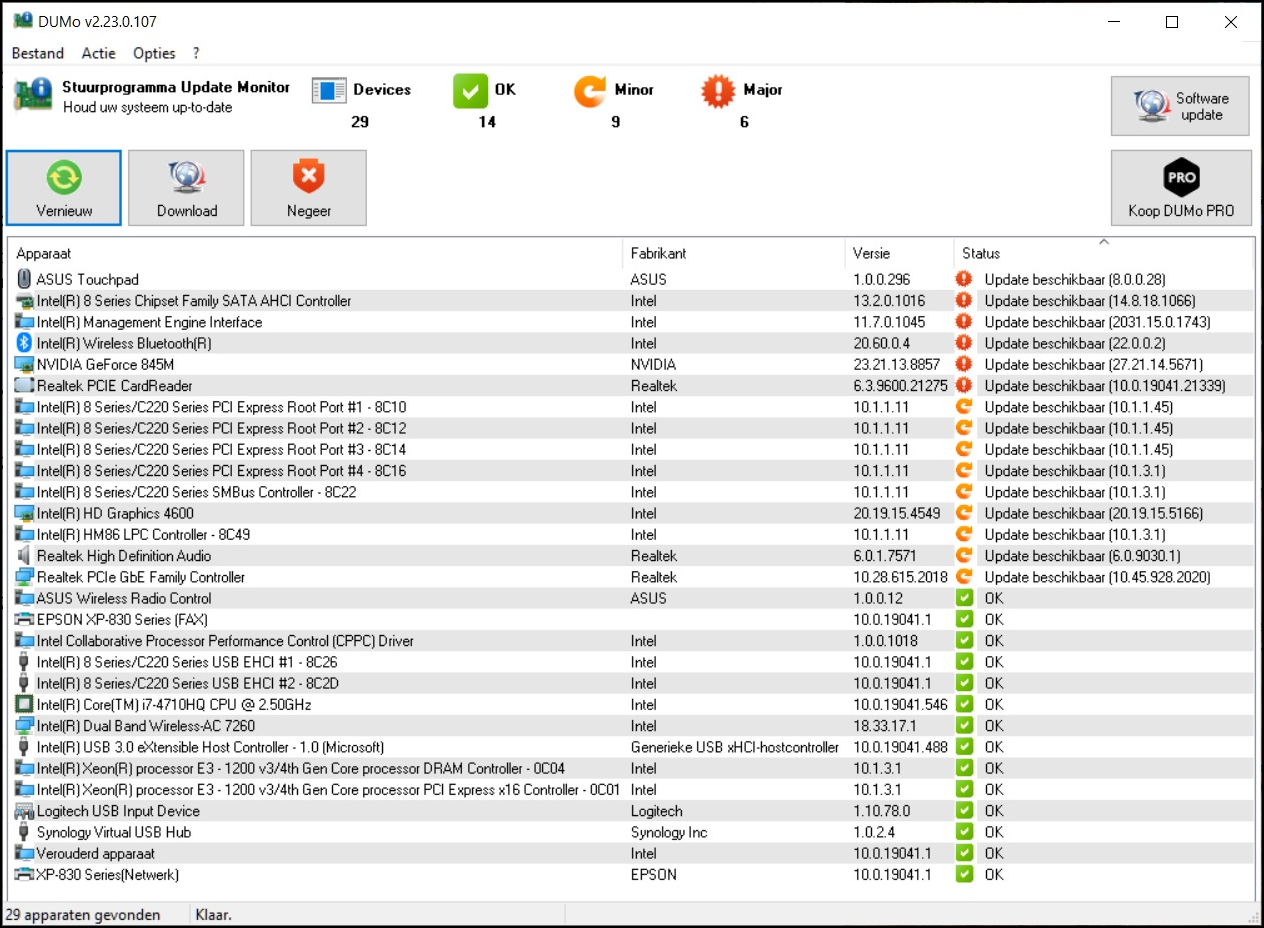This screenshot has width=1264, height=928.
Task: Click the Negeer ignore button
Action: (309, 188)
